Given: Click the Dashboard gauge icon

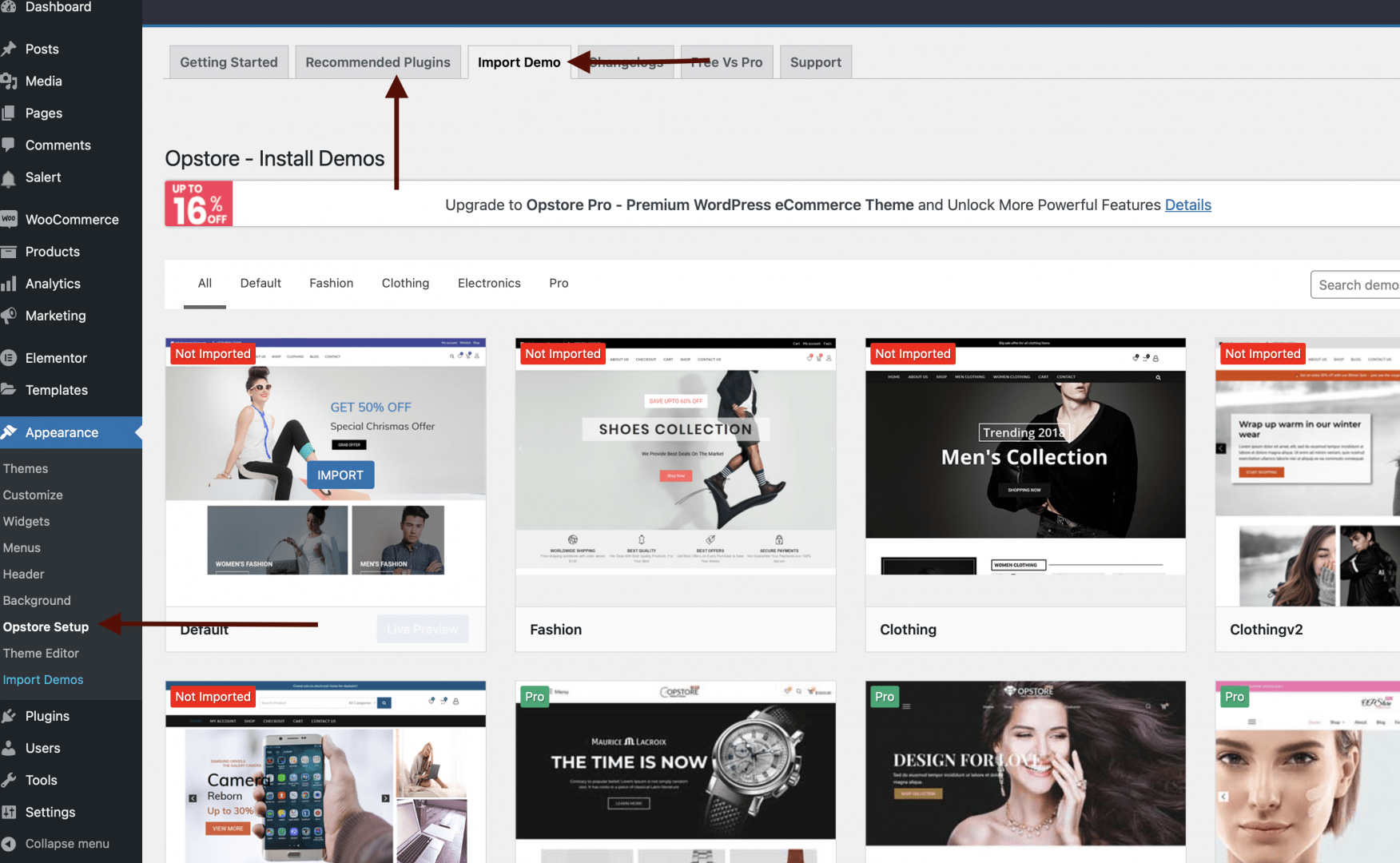Looking at the screenshot, I should [x=9, y=7].
